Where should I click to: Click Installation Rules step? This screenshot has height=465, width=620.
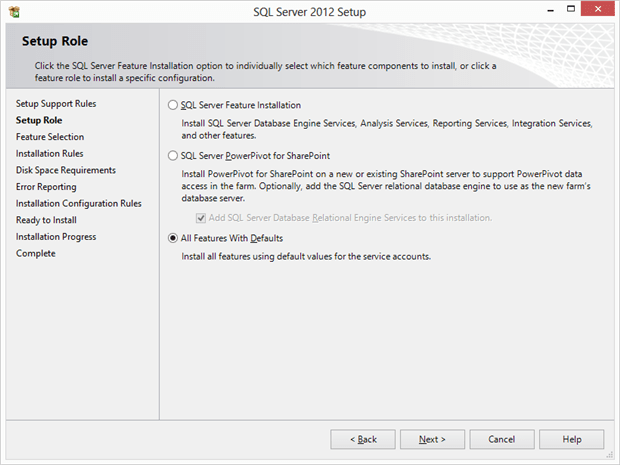pyautogui.click(x=49, y=153)
